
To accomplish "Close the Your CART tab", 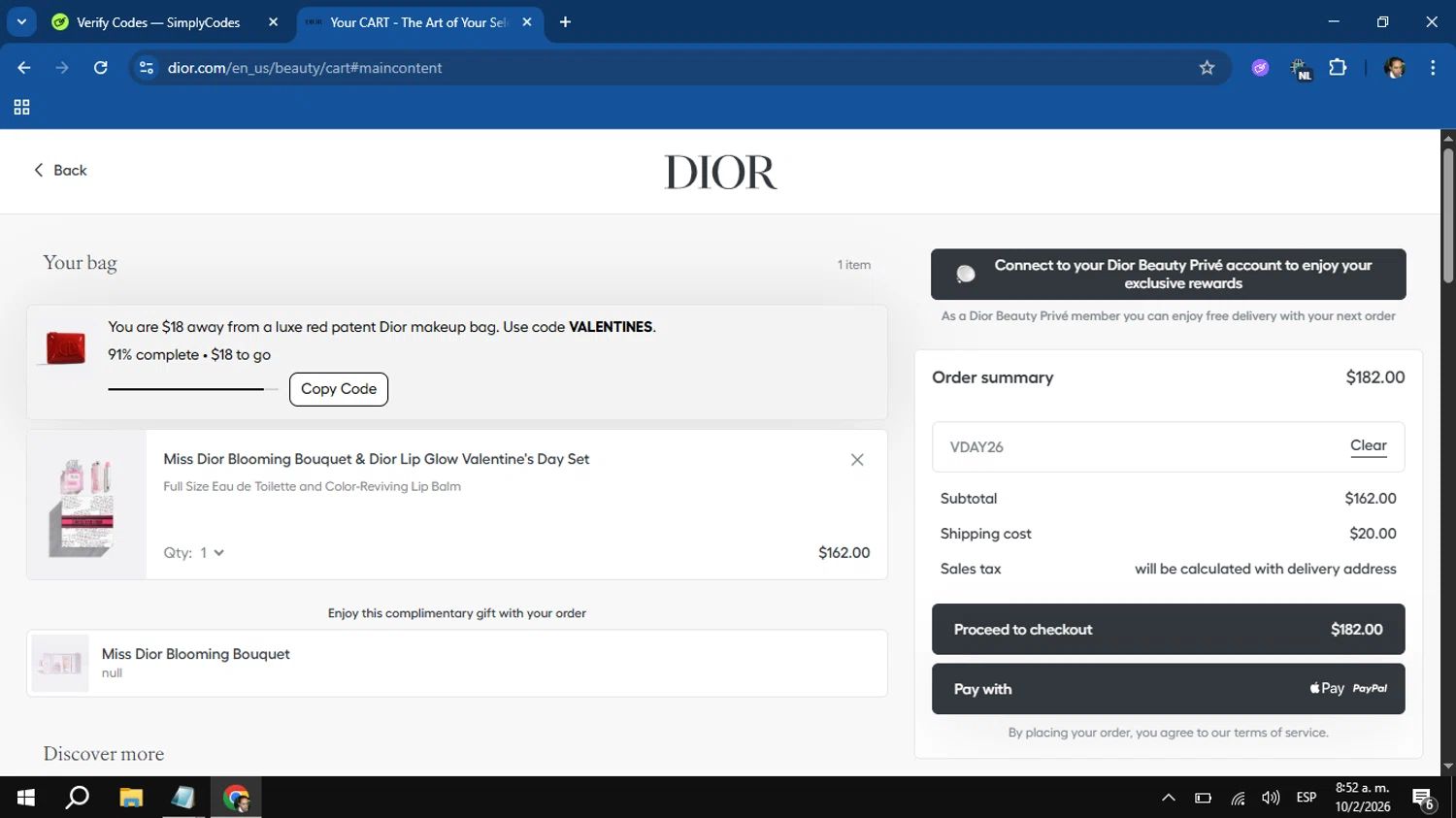I will click(x=527, y=22).
